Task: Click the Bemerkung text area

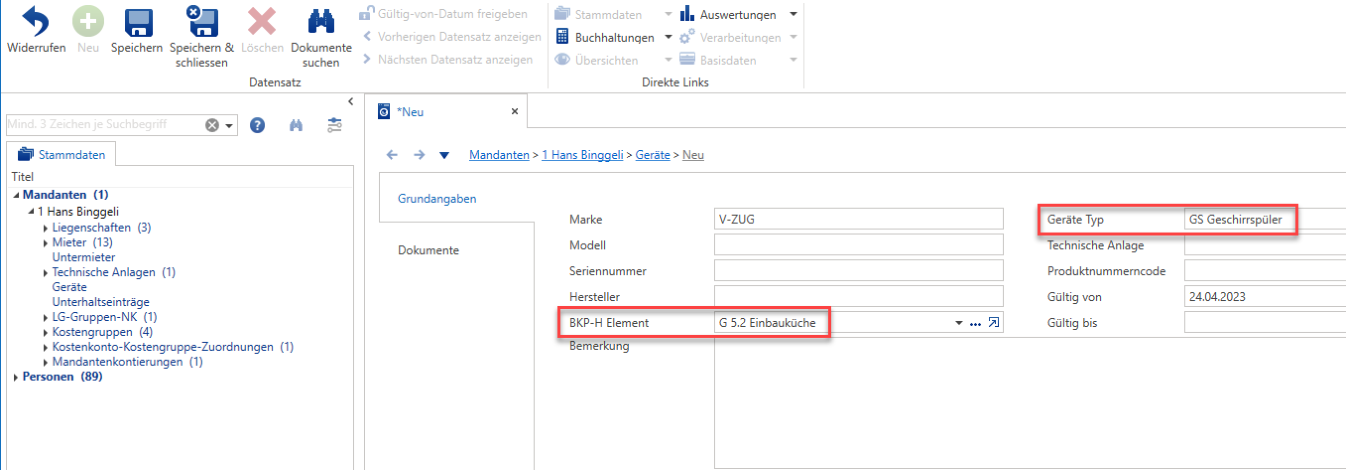Action: click(x=1030, y=403)
